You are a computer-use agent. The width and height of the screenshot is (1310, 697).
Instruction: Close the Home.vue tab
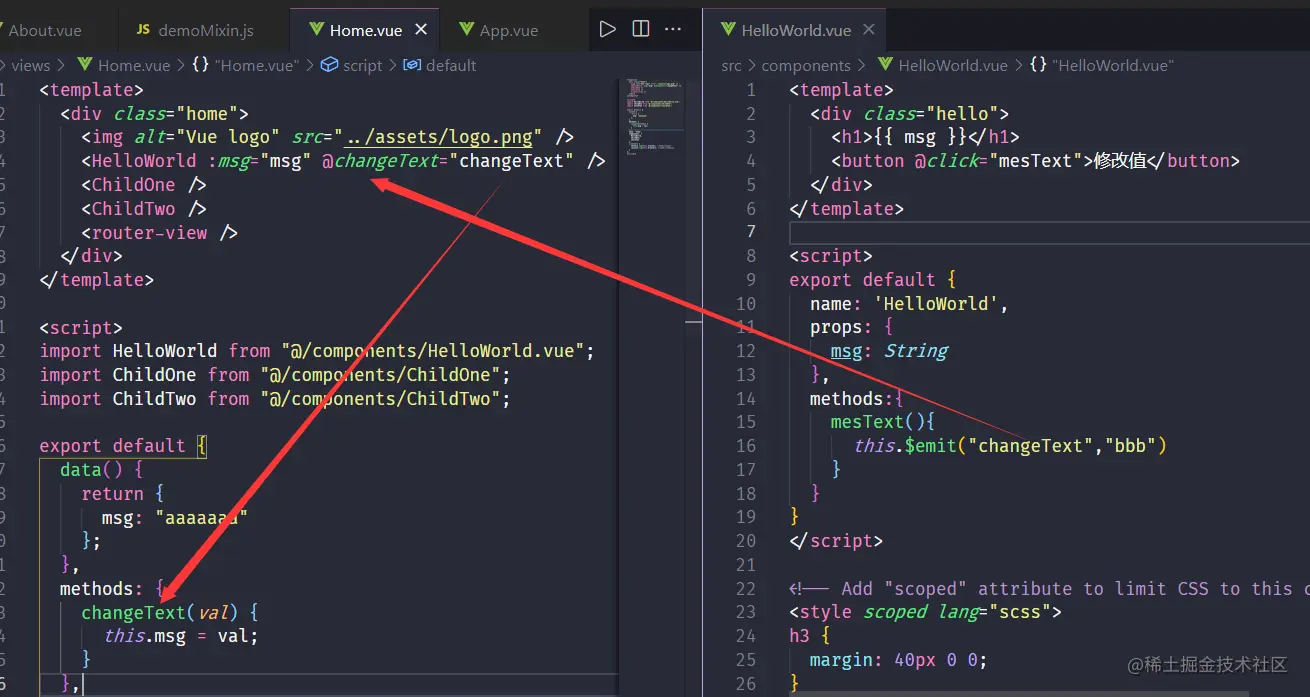pos(421,30)
